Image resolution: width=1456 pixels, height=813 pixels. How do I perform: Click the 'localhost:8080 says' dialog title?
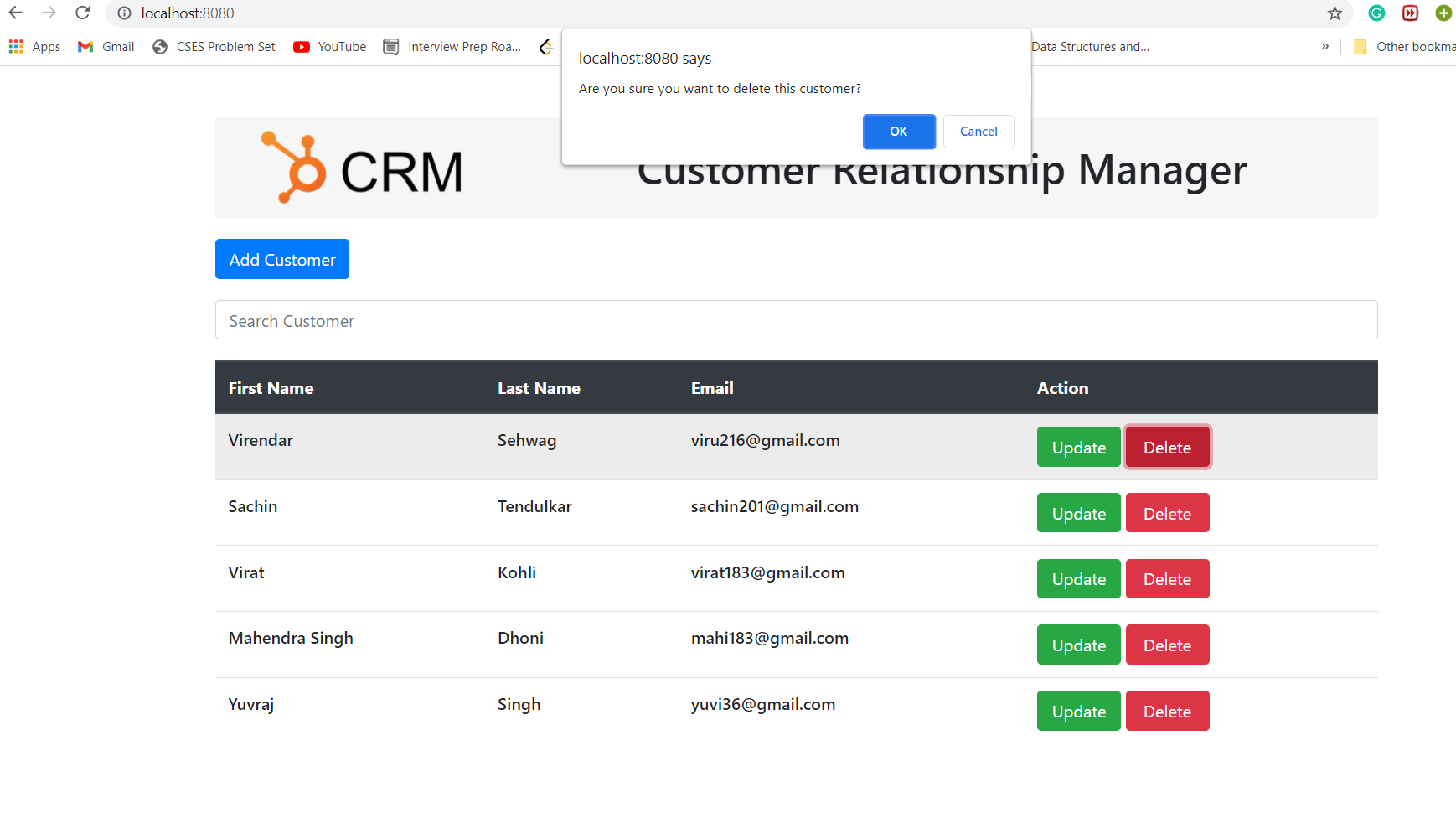pyautogui.click(x=645, y=59)
